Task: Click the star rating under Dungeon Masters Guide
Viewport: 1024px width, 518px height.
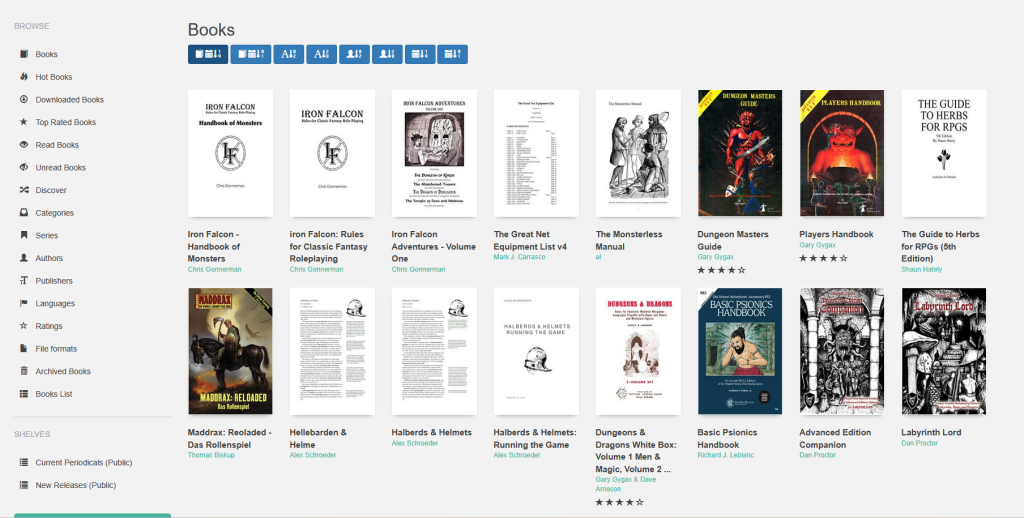Action: tap(721, 269)
